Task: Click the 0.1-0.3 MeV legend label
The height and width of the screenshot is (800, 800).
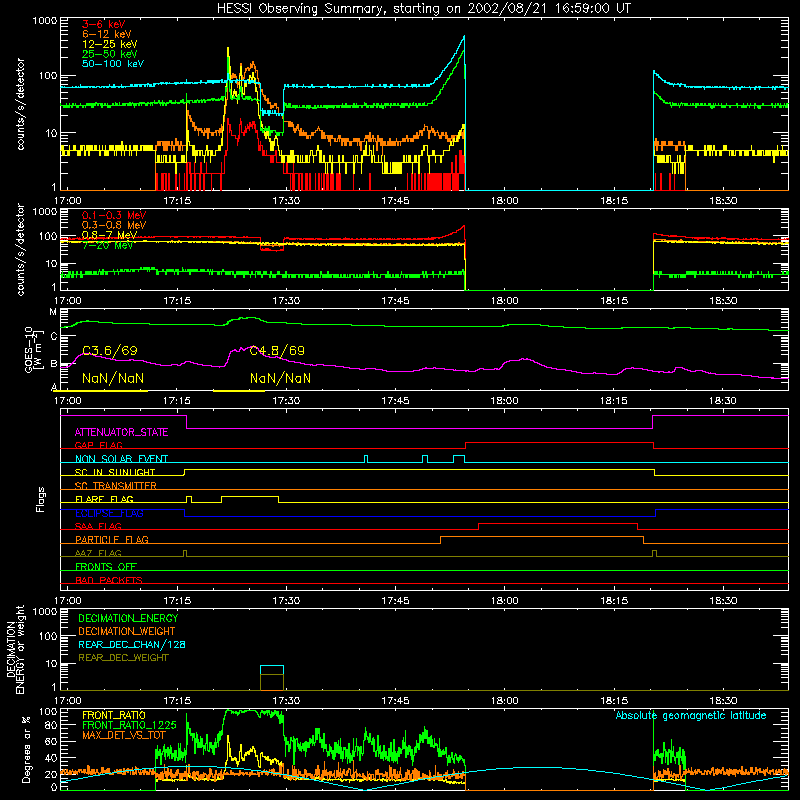Action: (114, 215)
